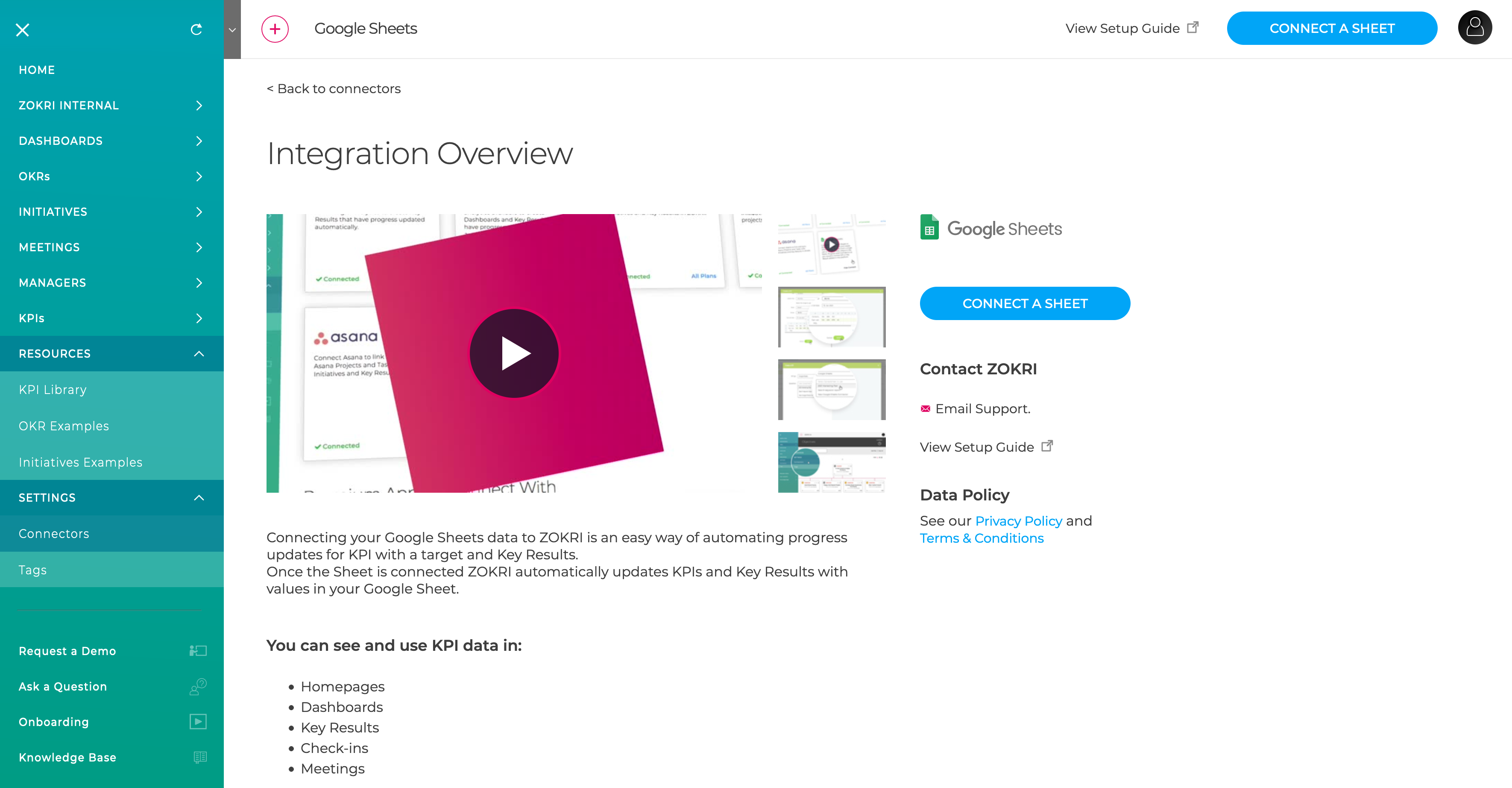Click Email Support link
The height and width of the screenshot is (788, 1512).
982,409
